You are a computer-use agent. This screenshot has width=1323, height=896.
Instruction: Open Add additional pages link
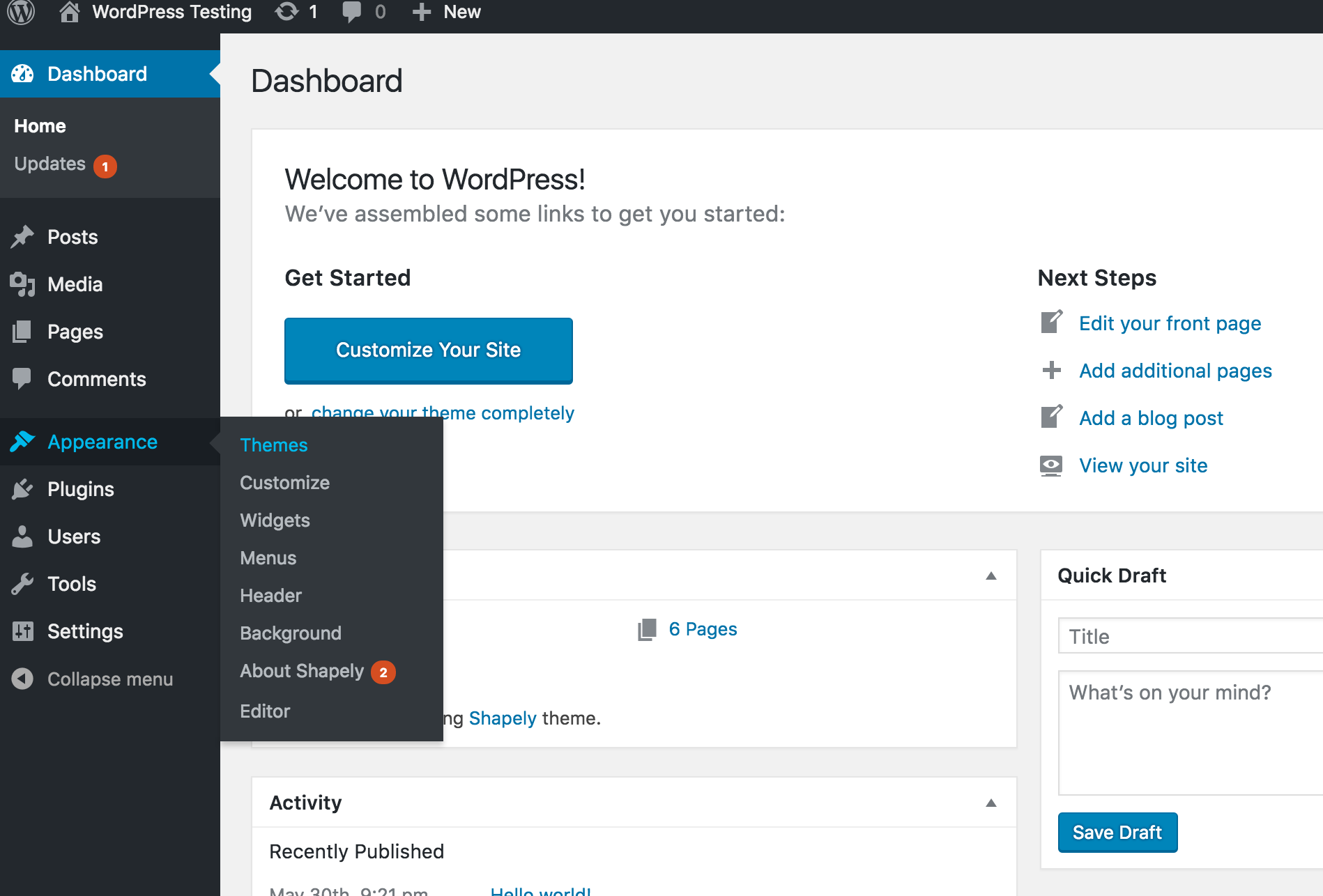pos(1175,371)
